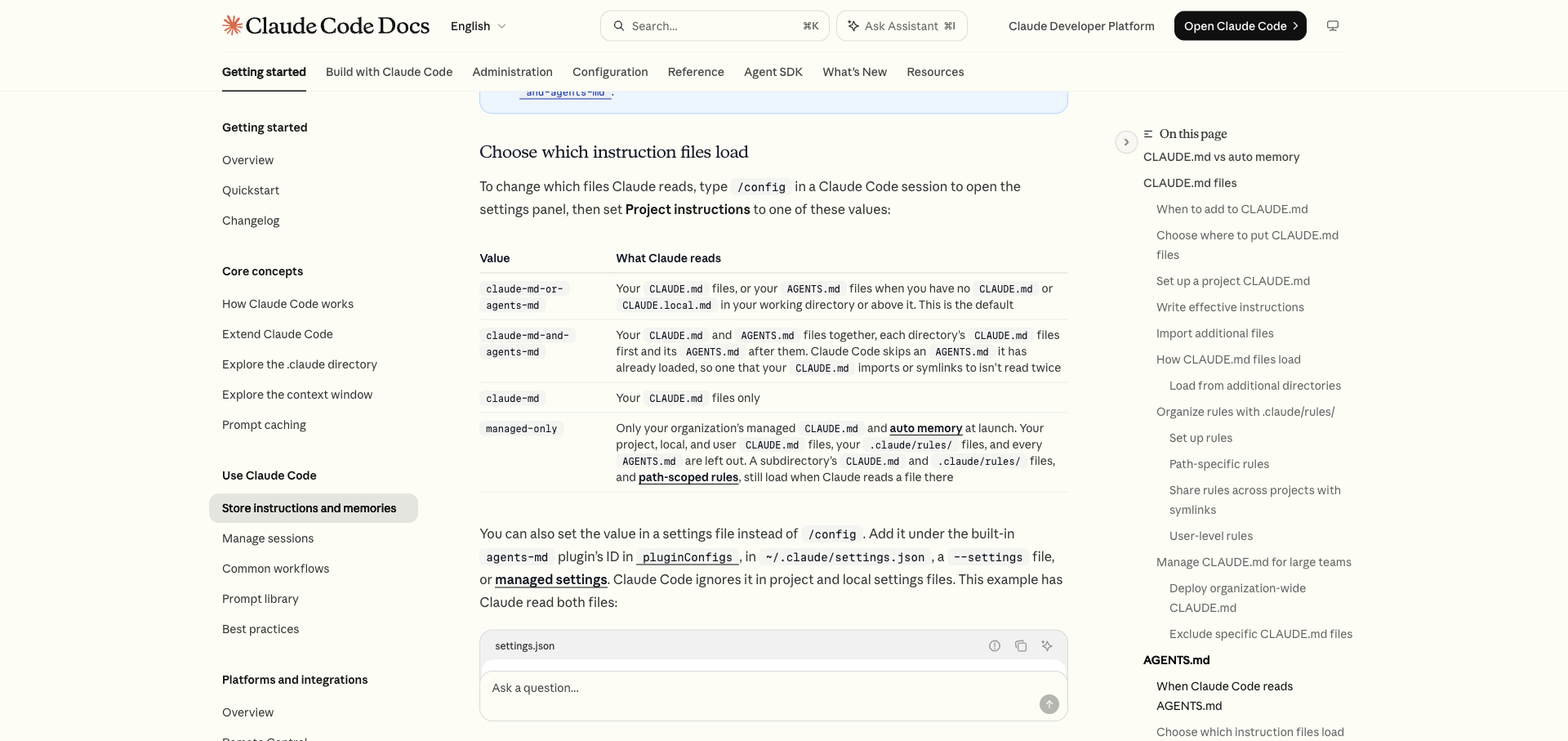Screen dimensions: 1568x741
Task: Visit the Claude Developer Platform link
Action: [x=1081, y=26]
